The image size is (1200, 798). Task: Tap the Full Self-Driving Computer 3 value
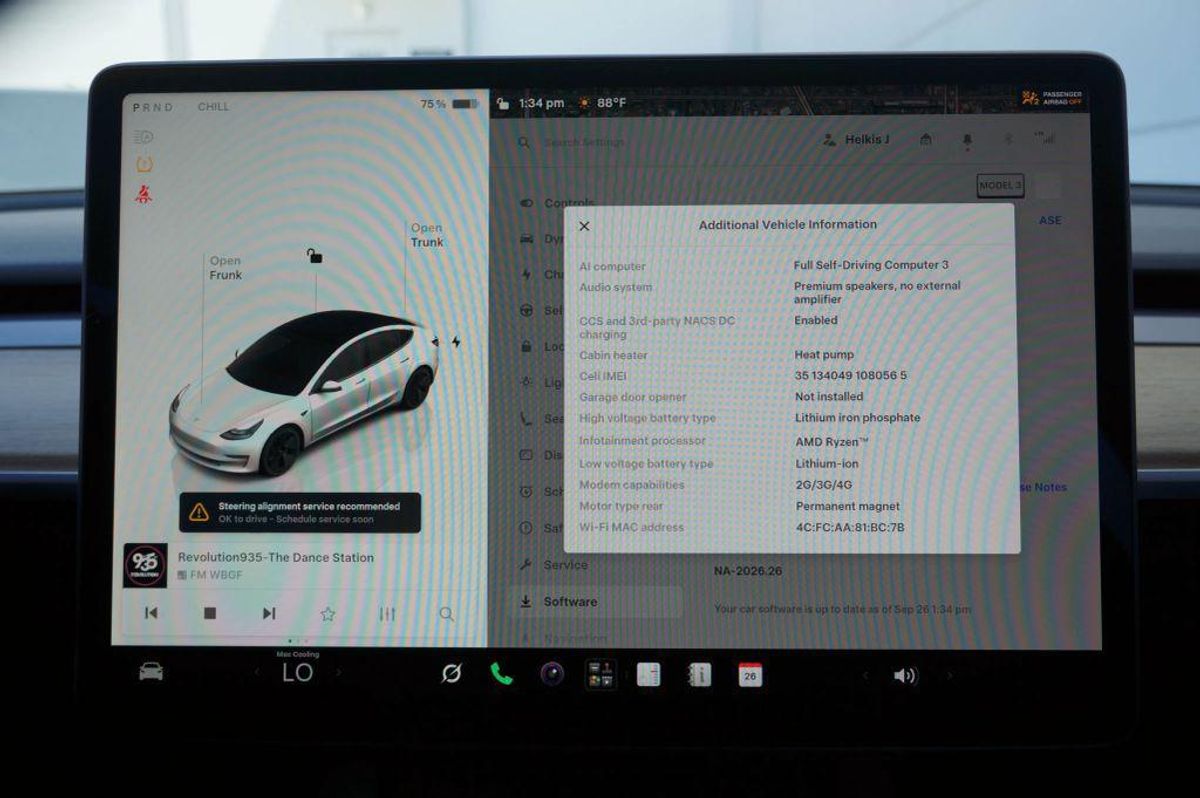coord(871,265)
